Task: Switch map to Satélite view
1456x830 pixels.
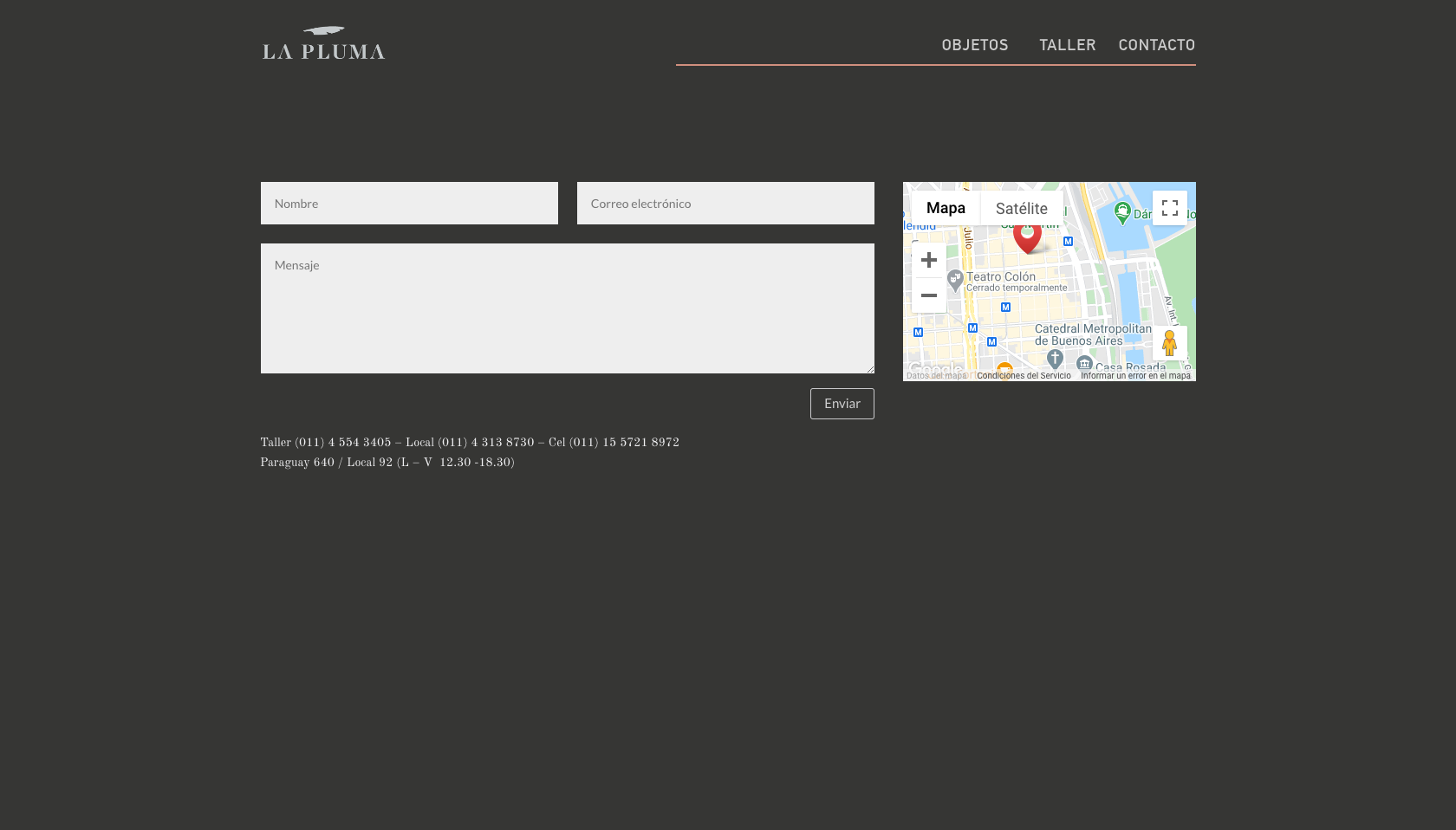Action: click(1022, 208)
